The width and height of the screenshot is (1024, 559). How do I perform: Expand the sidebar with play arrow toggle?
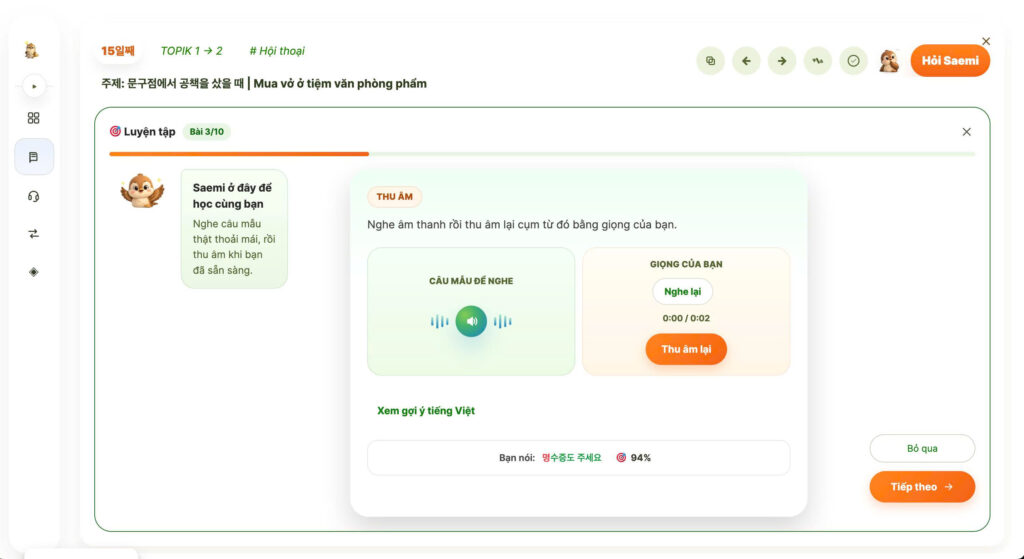34,86
